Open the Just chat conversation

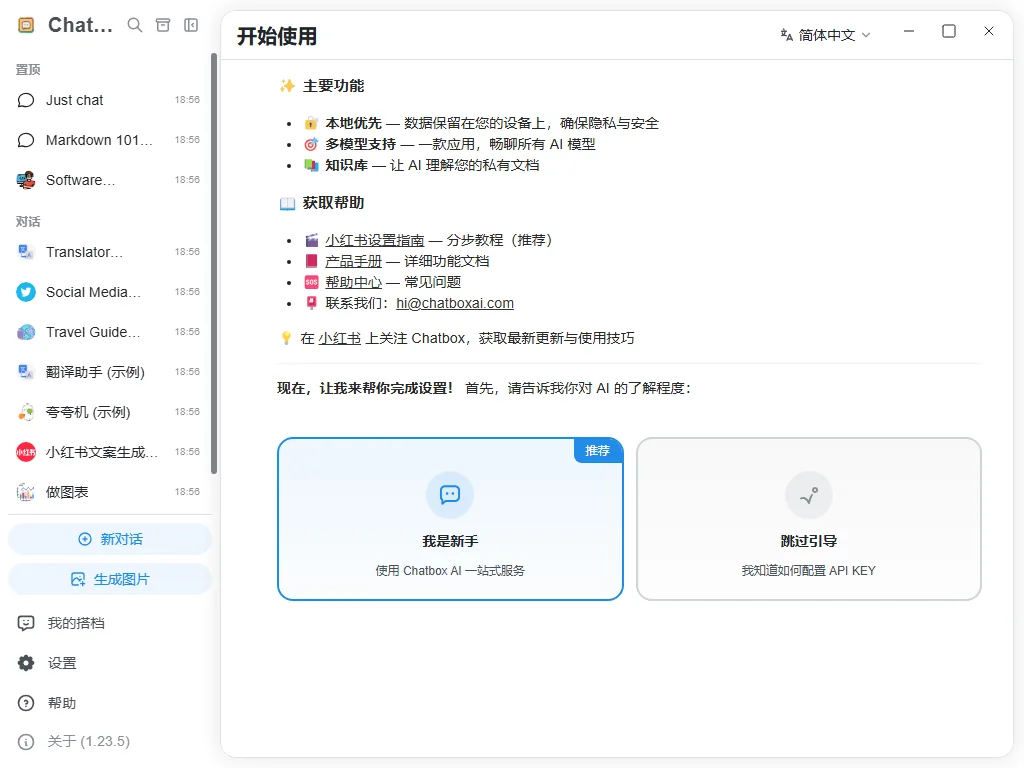coord(108,100)
